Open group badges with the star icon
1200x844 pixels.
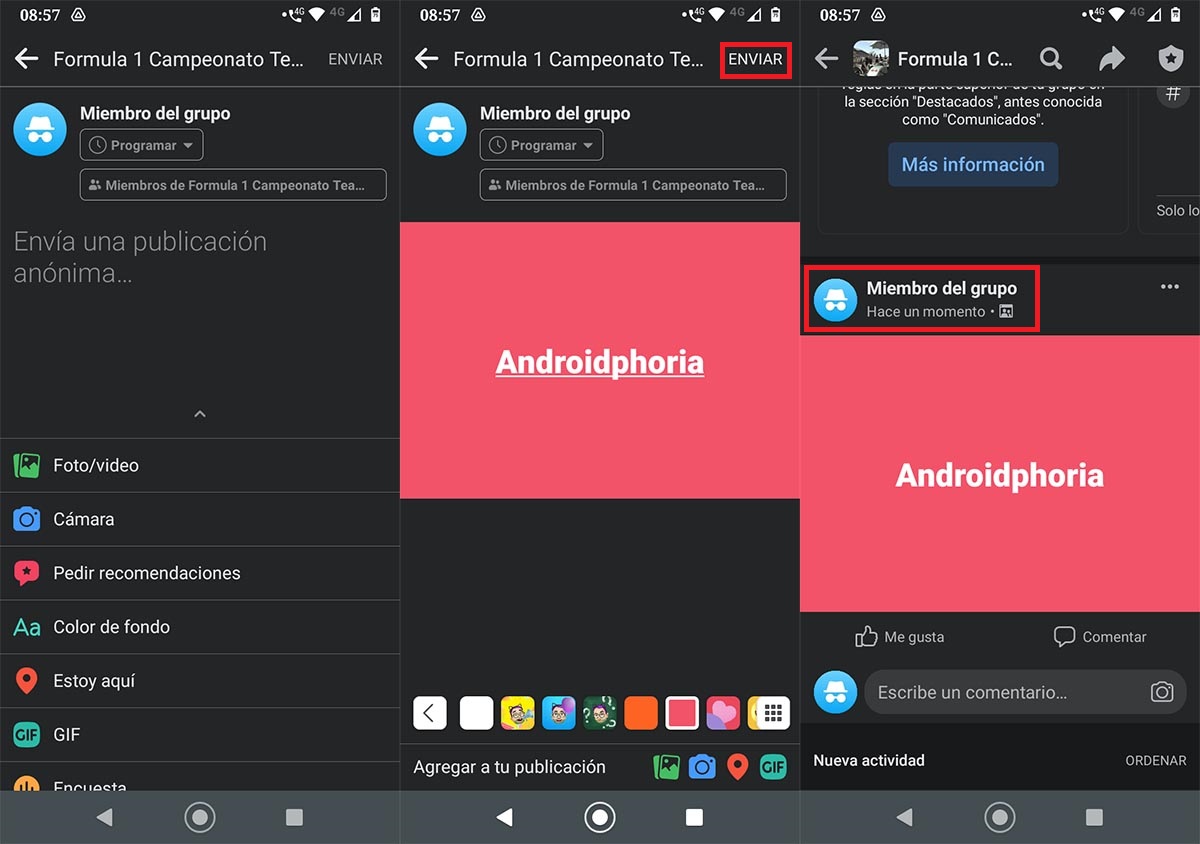[x=1170, y=59]
